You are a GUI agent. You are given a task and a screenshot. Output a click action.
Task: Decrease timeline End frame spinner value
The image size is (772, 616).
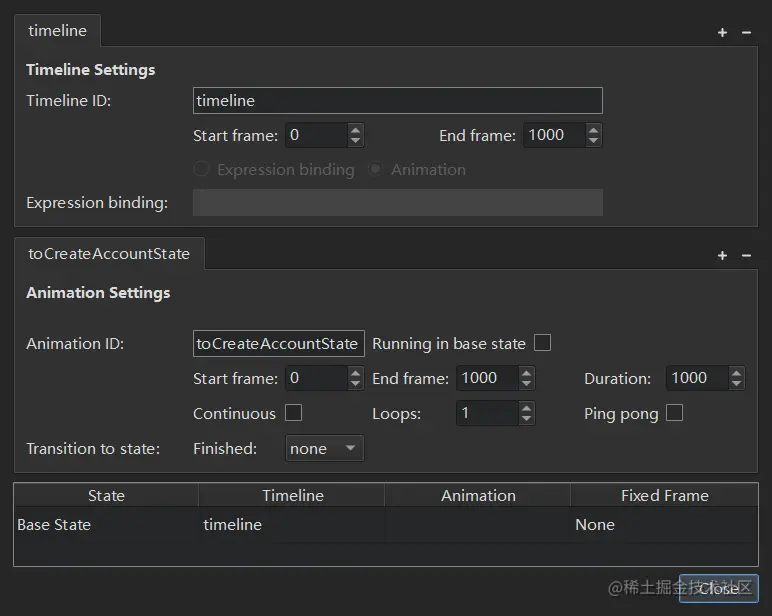594,141
